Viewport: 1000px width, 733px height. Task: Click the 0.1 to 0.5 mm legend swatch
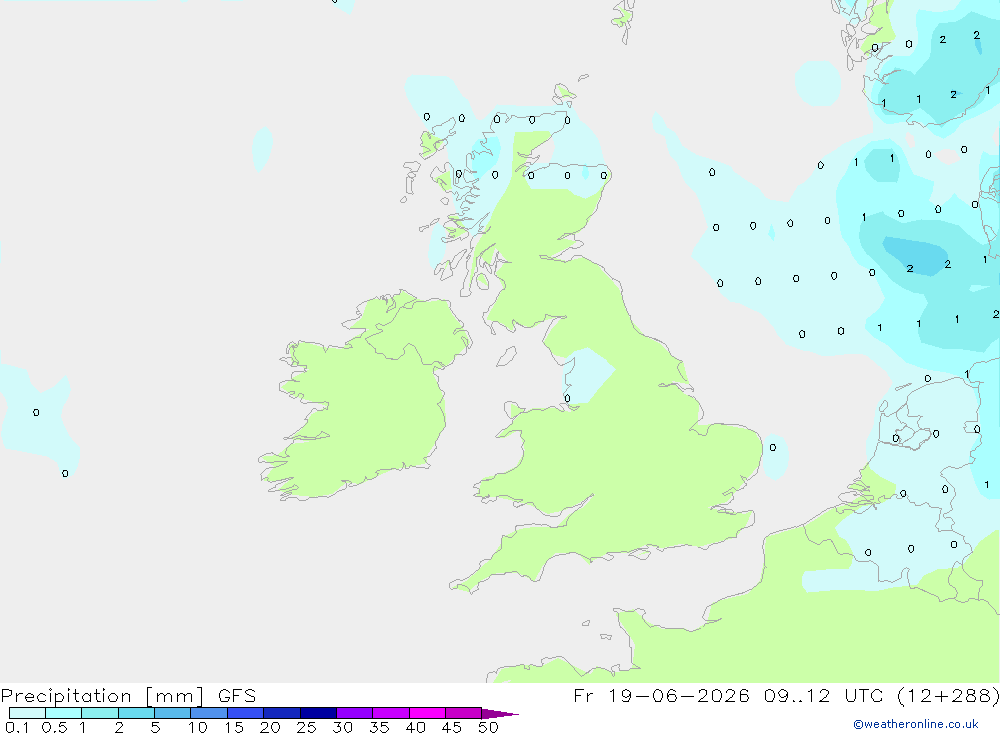(x=27, y=713)
